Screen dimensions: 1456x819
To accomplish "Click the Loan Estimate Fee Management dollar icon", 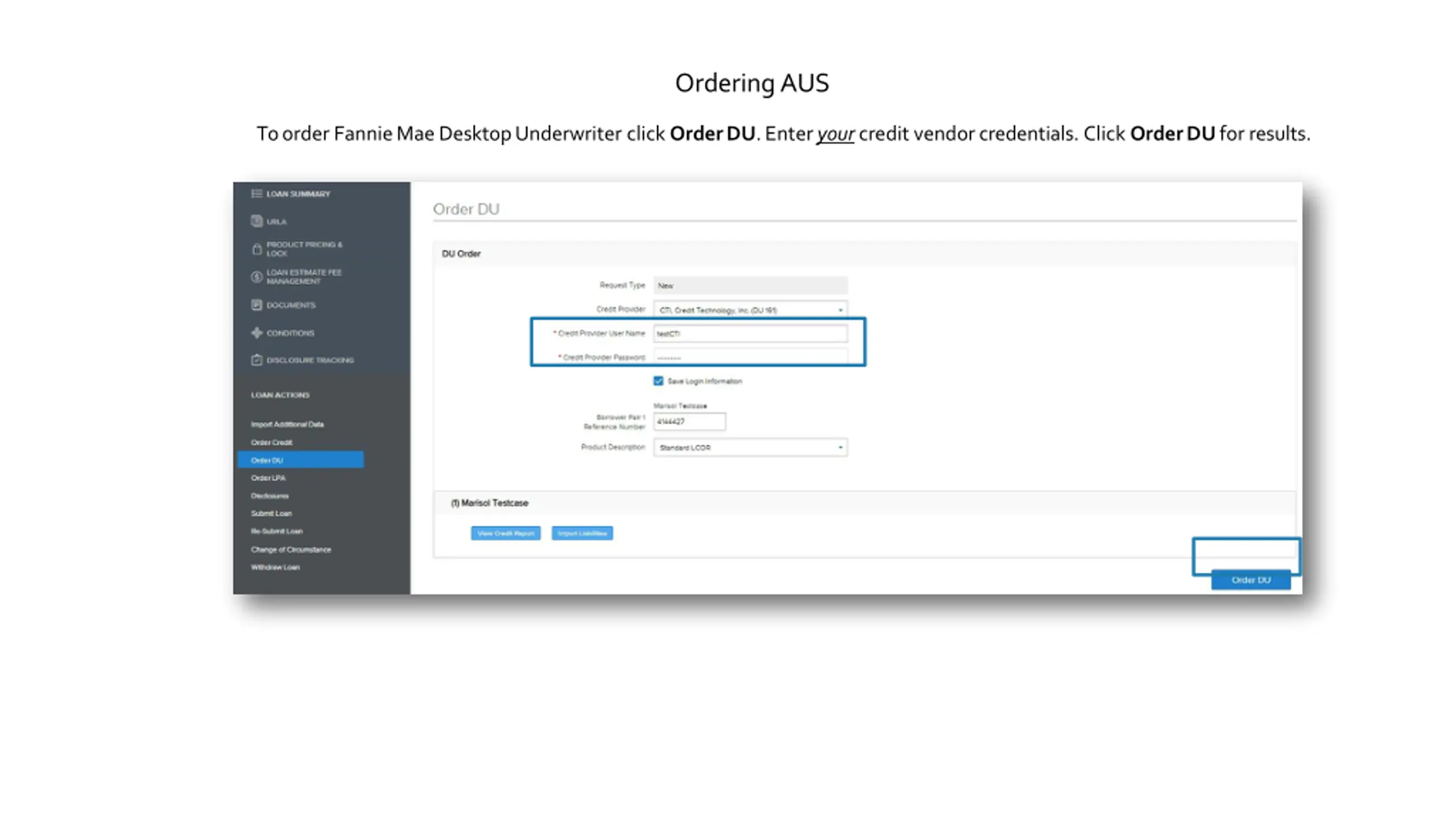I will (x=257, y=277).
